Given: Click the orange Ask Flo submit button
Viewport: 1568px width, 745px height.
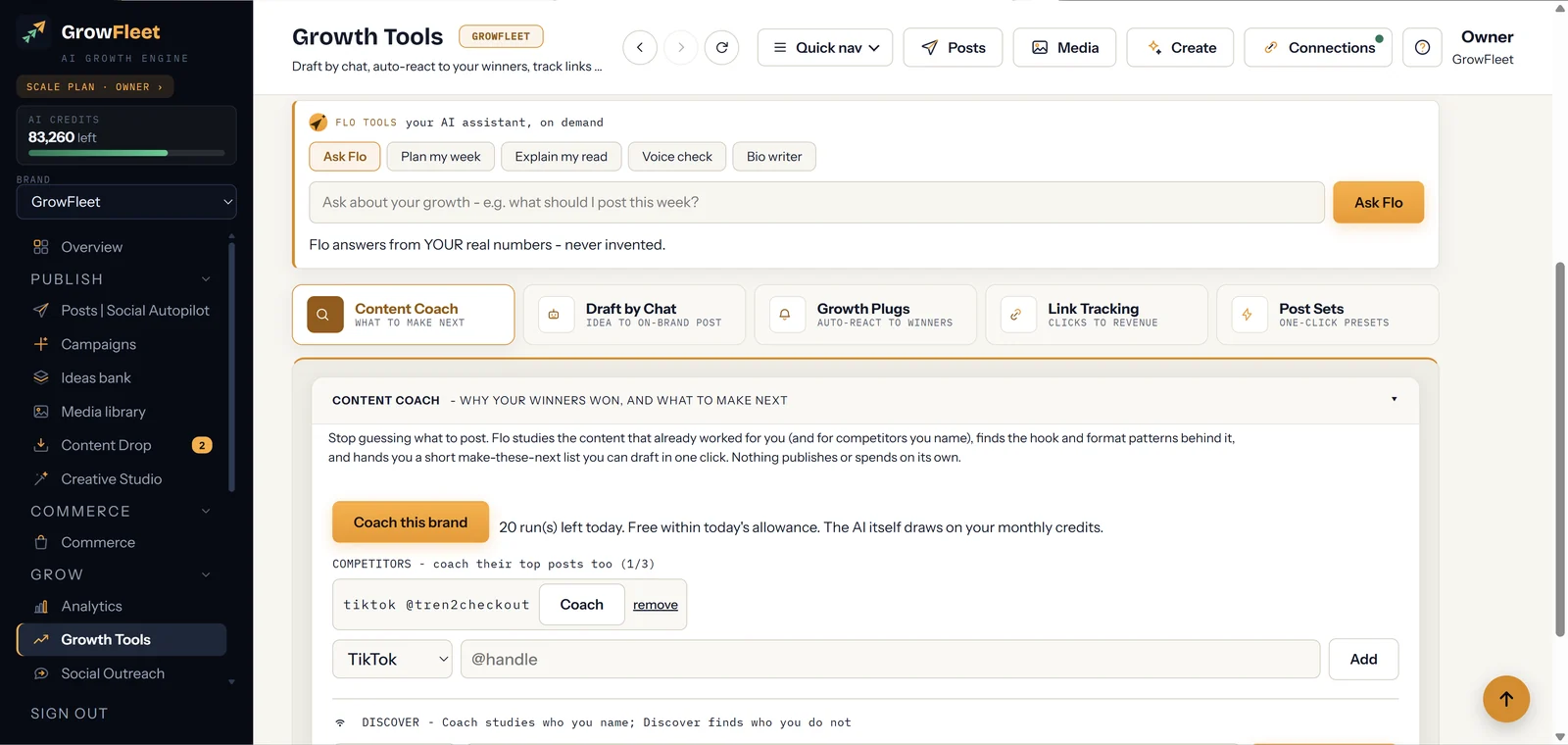Looking at the screenshot, I should [1378, 202].
